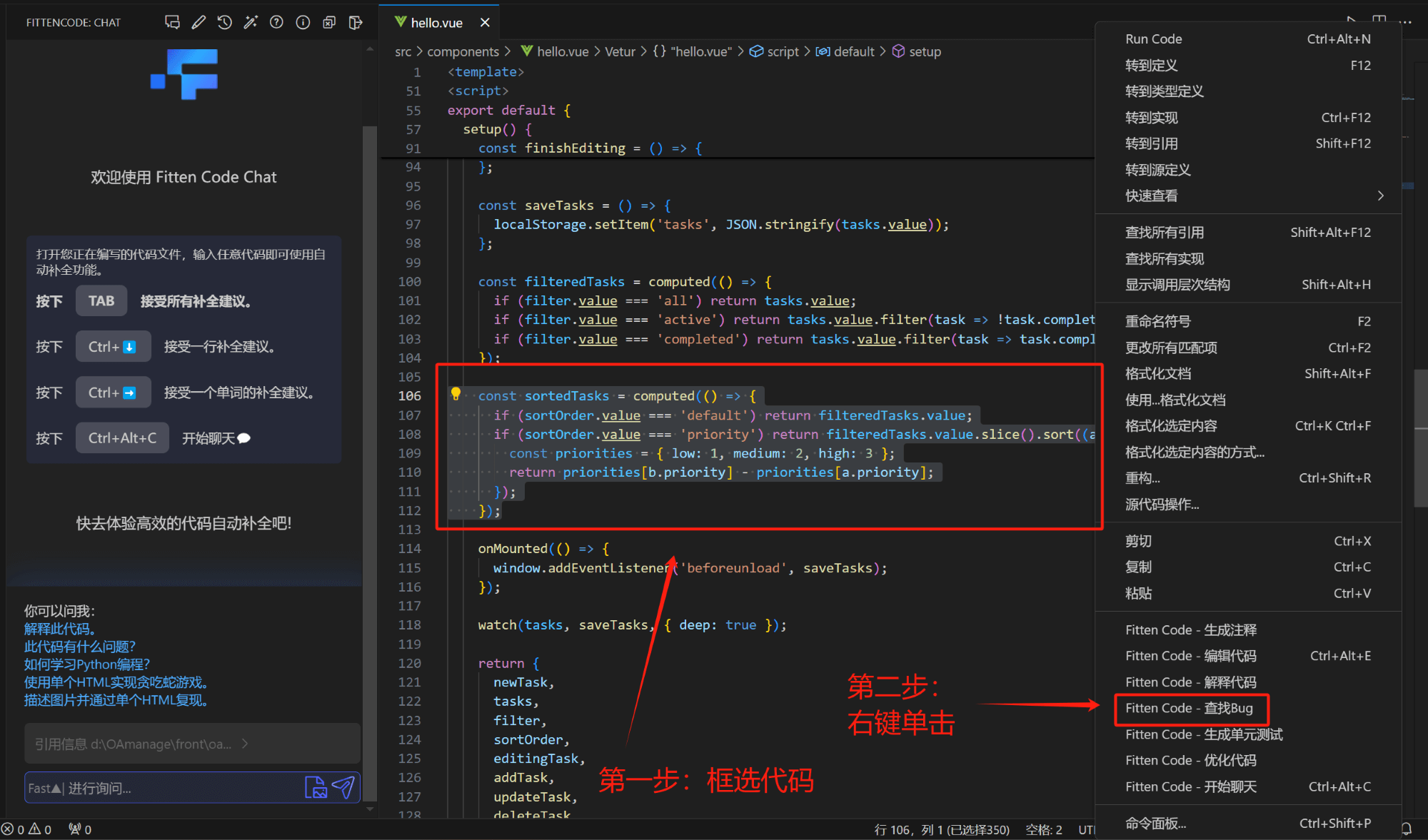
Task: Choose Fitten Code - 开始聊天
Action: pyautogui.click(x=1248, y=786)
